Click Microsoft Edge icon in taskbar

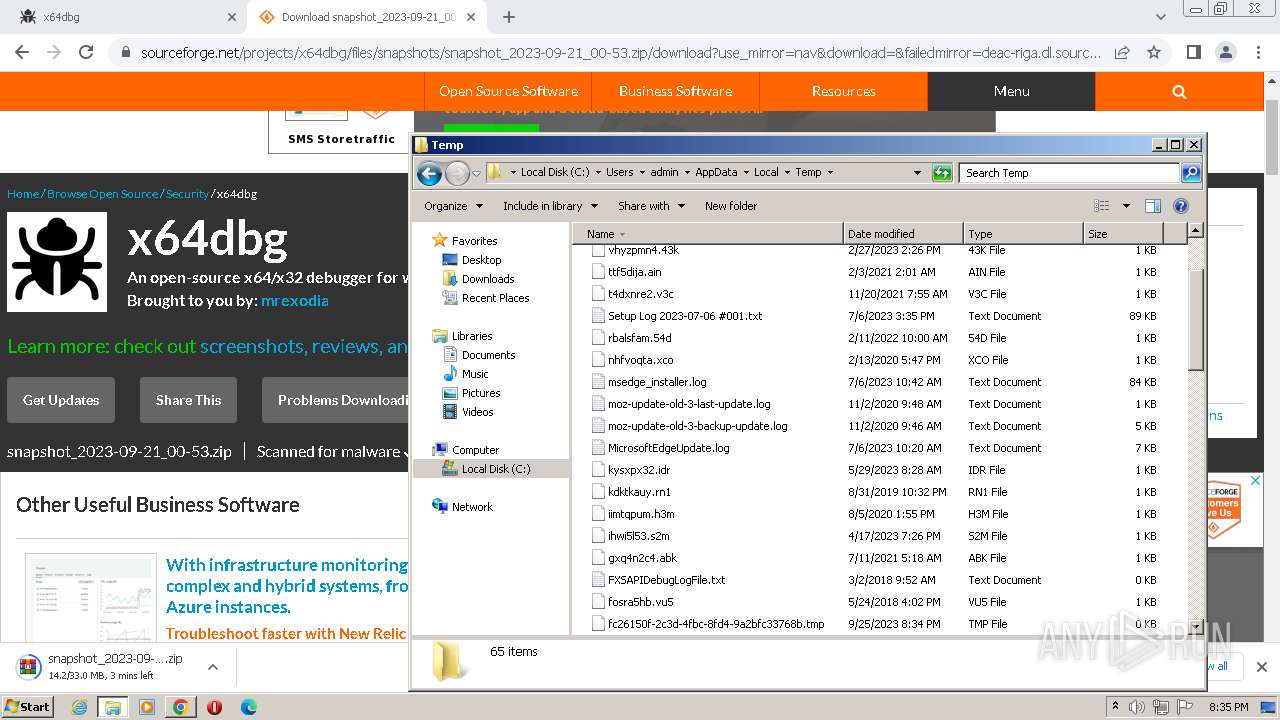point(248,707)
